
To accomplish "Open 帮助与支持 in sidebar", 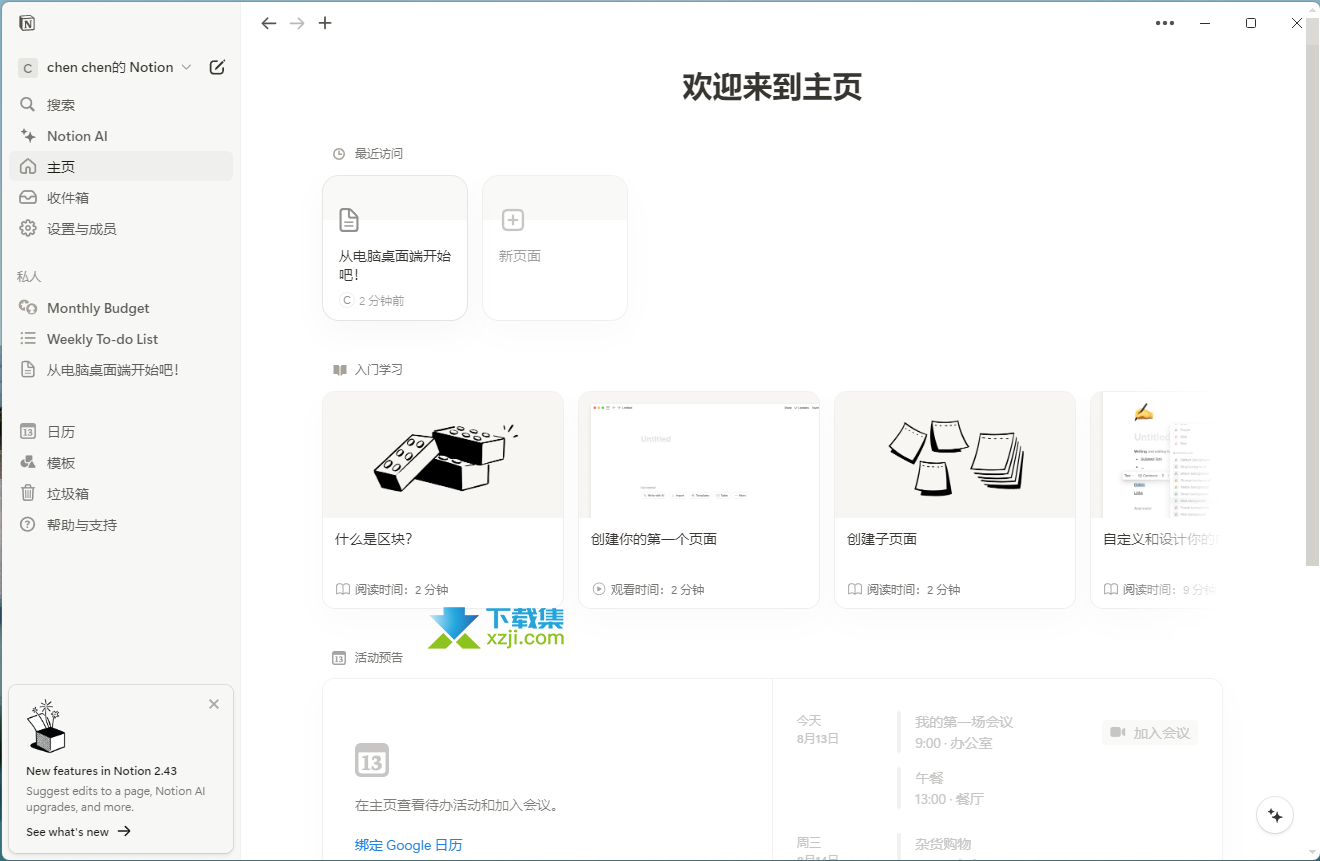I will (x=121, y=524).
